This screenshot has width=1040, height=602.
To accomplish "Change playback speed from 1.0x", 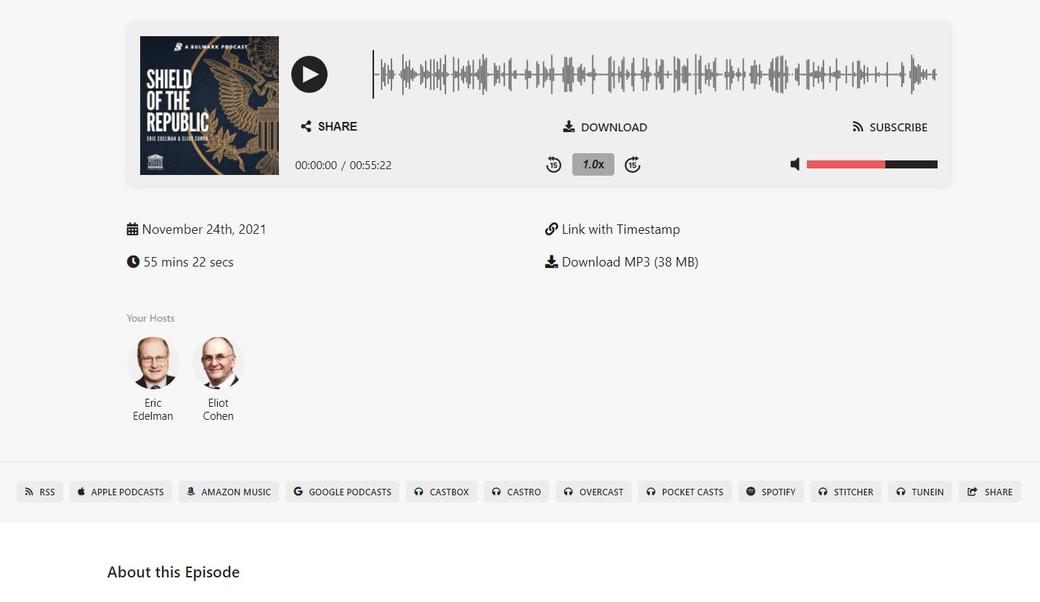I will pyautogui.click(x=593, y=164).
